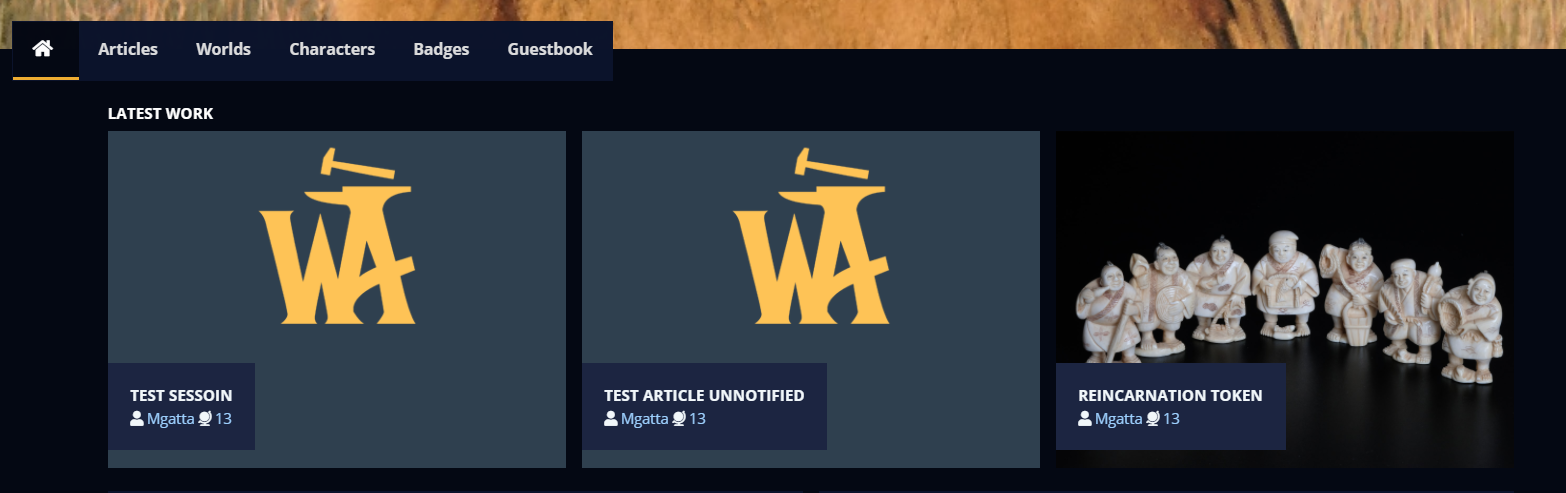This screenshot has width=1566, height=493.
Task: Click the user icon under Test Article Unnotified
Action: (611, 419)
